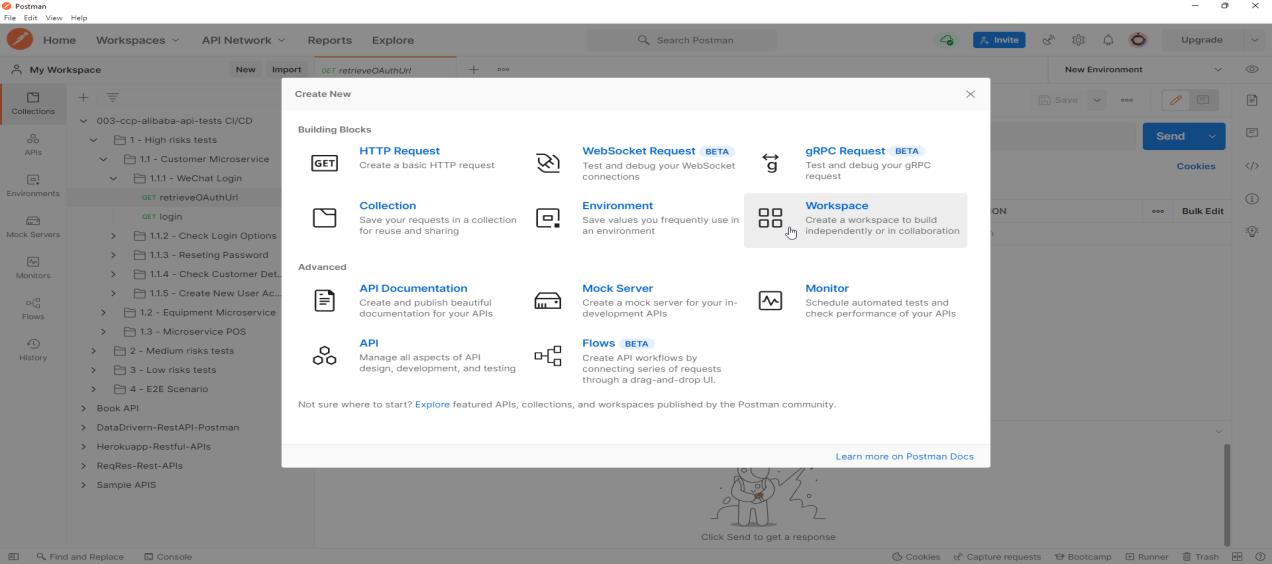Open Flows in the left sidebar
The width and height of the screenshot is (1272, 564).
pyautogui.click(x=33, y=308)
